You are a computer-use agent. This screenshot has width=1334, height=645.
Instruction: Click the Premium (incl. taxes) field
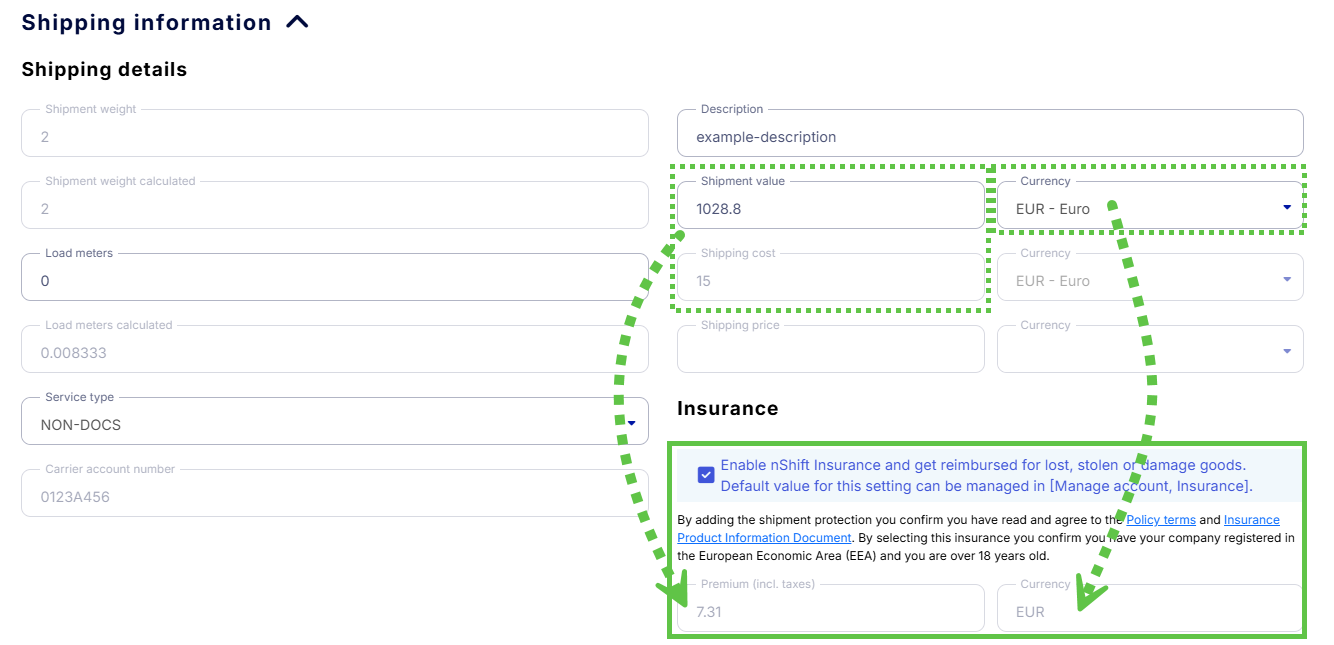pos(830,611)
